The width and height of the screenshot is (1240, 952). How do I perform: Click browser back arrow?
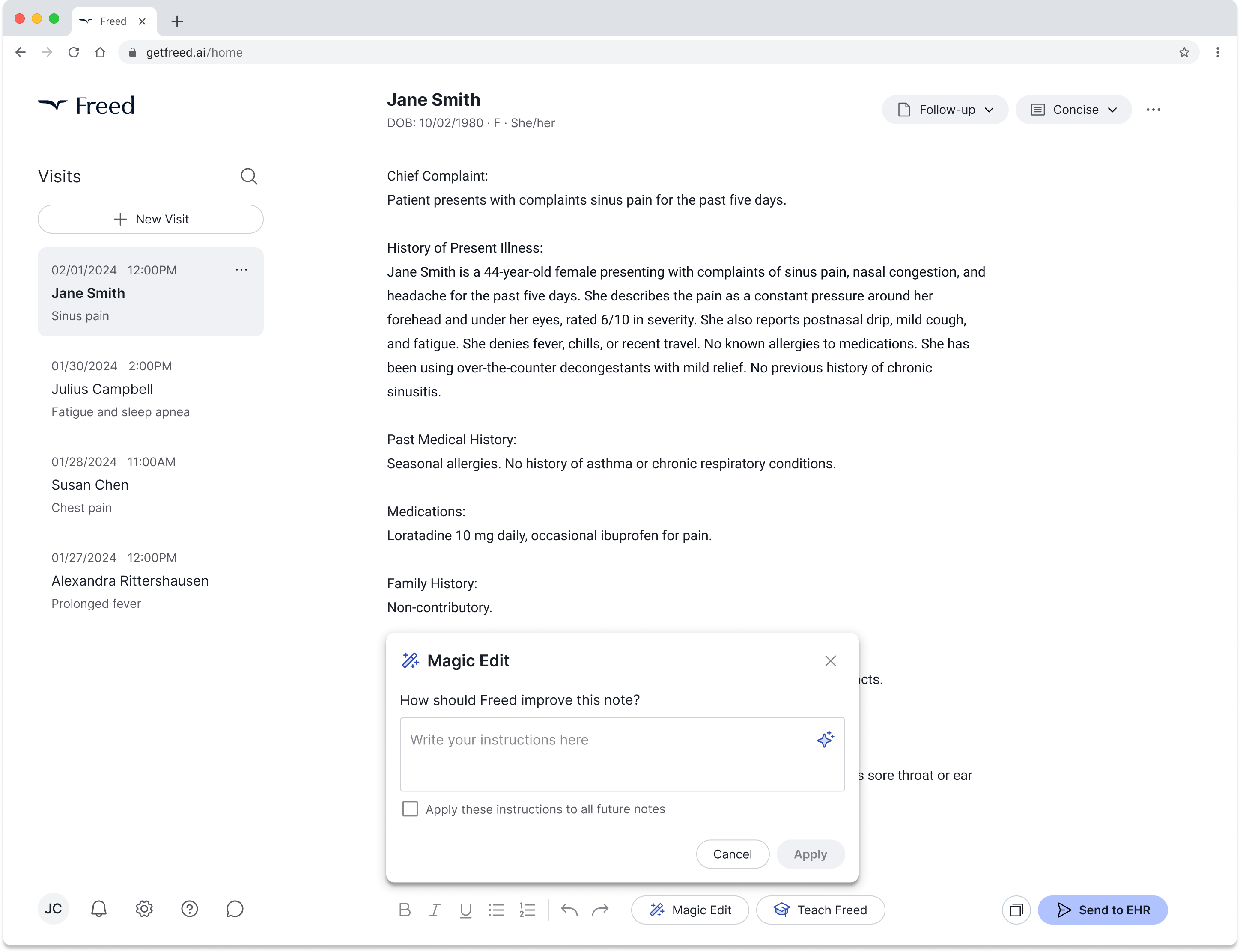click(21, 52)
